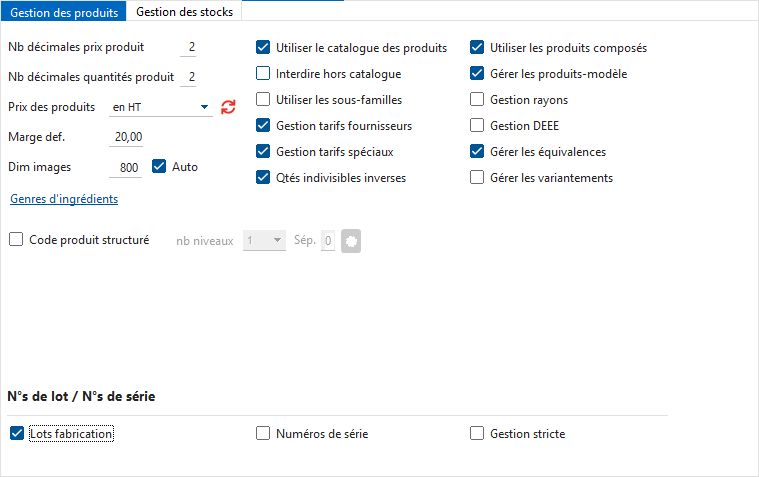
Task: Toggle Utiliser les sous-familles checkbox
Action: [x=263, y=100]
